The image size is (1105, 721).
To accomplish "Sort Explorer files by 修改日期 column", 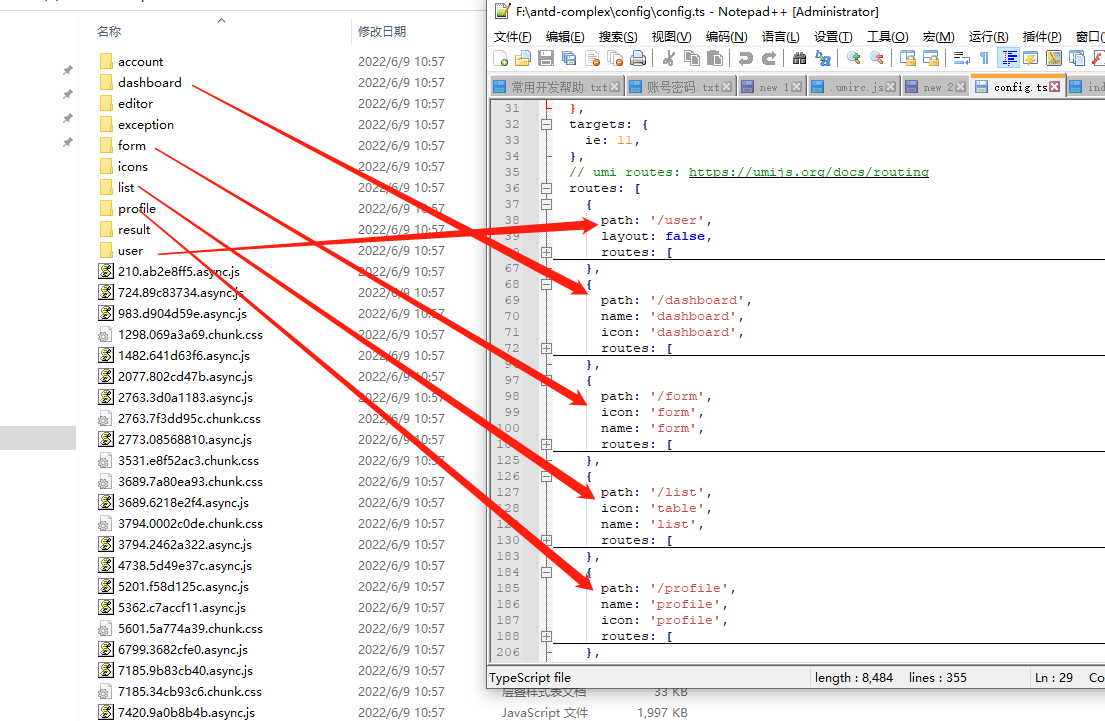I will point(381,31).
